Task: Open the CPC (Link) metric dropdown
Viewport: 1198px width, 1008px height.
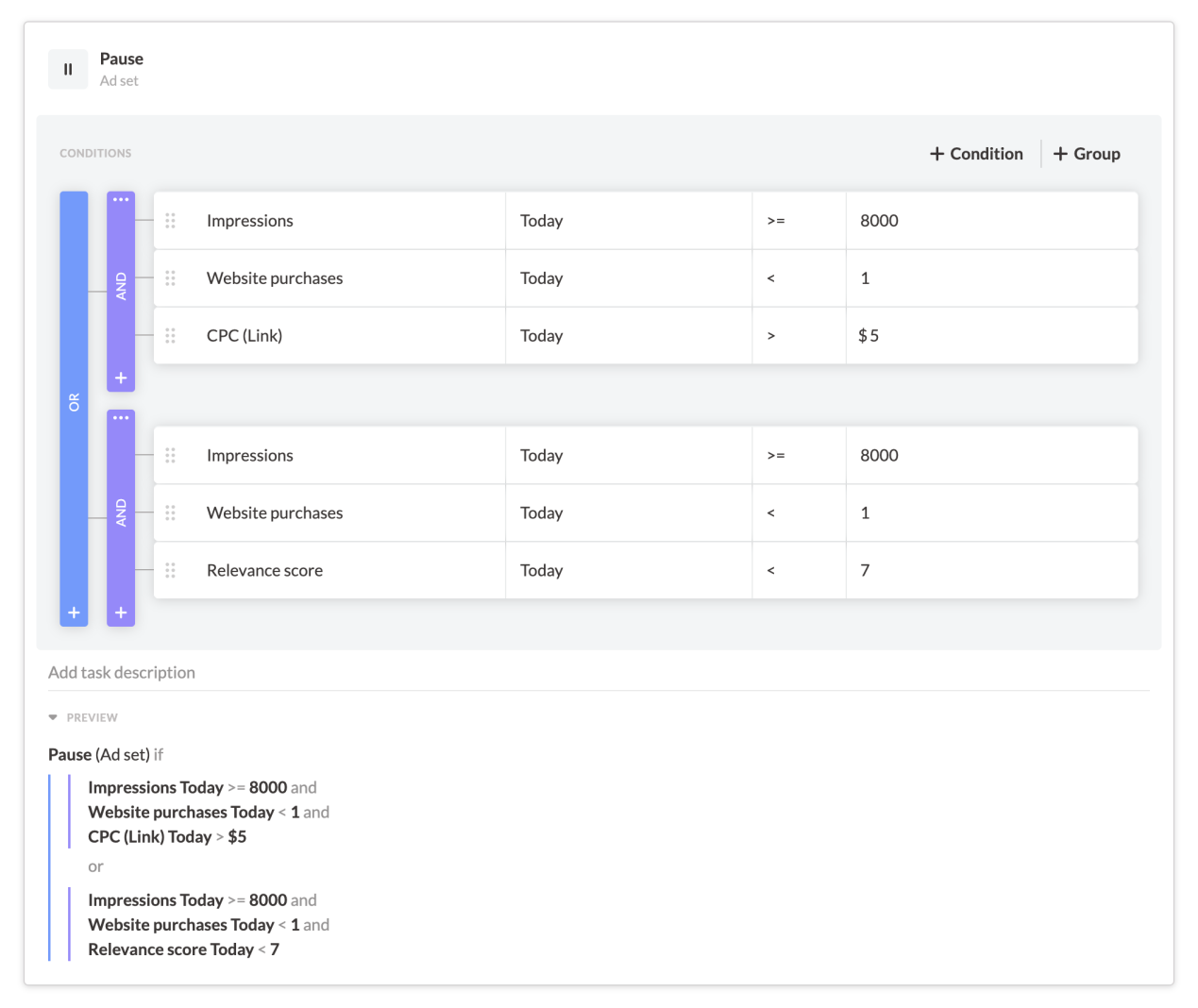Action: [x=330, y=336]
